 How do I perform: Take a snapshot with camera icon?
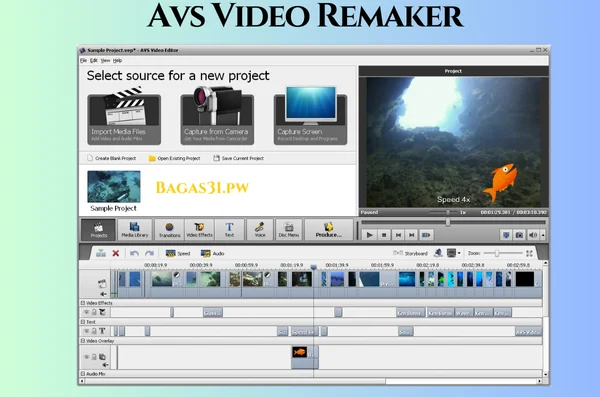click(x=519, y=235)
